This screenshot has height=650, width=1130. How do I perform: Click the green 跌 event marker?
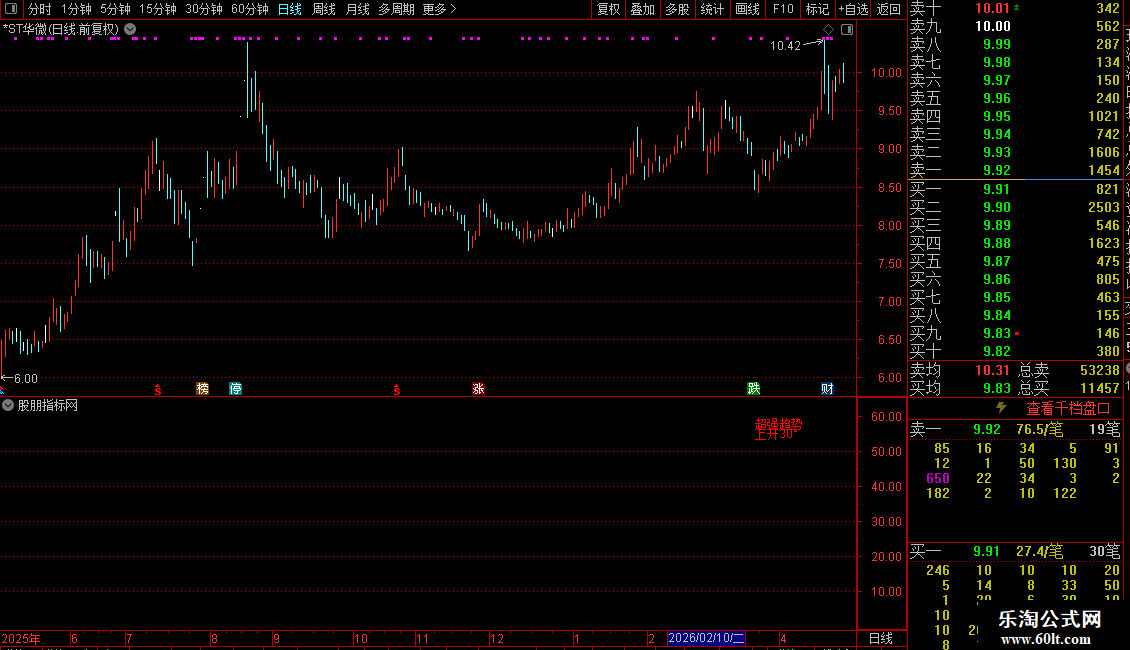pos(754,388)
